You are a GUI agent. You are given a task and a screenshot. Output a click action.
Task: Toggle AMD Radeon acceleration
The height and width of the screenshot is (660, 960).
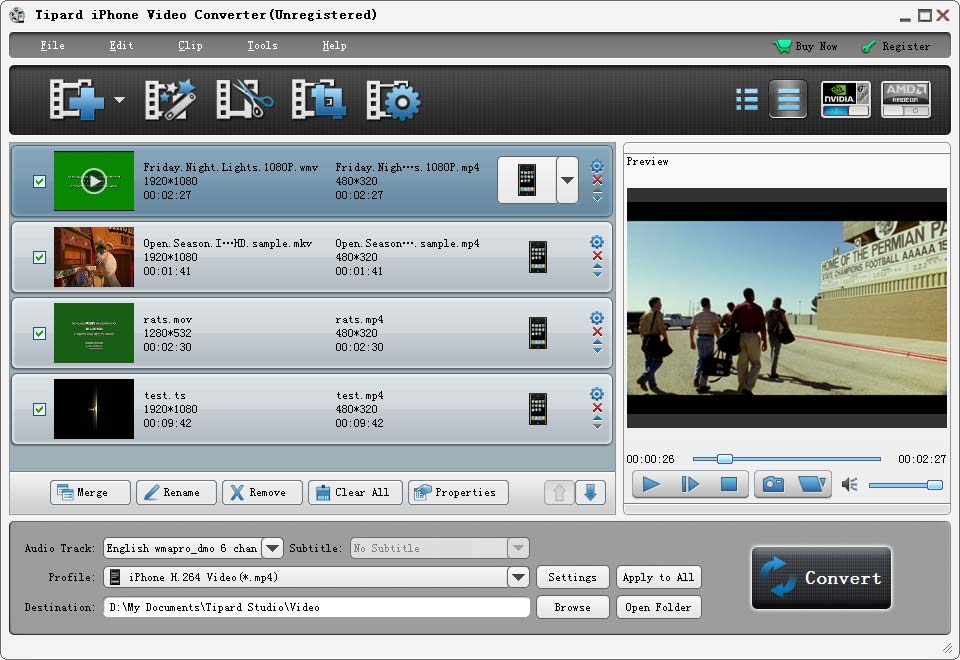pyautogui.click(x=906, y=99)
